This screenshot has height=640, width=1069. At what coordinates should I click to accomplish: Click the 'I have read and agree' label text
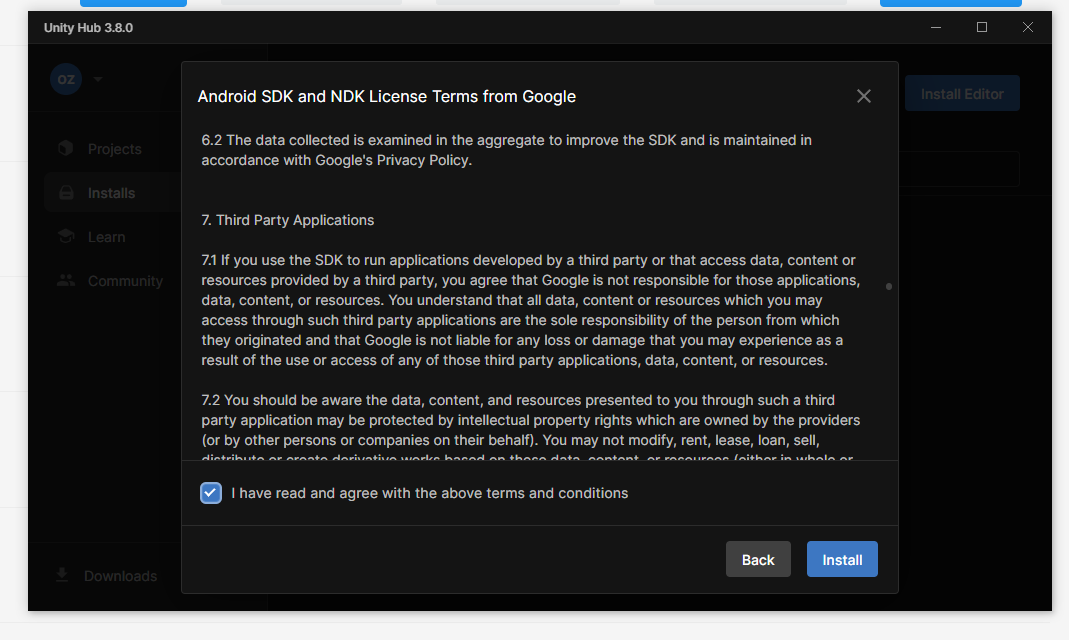tap(430, 493)
